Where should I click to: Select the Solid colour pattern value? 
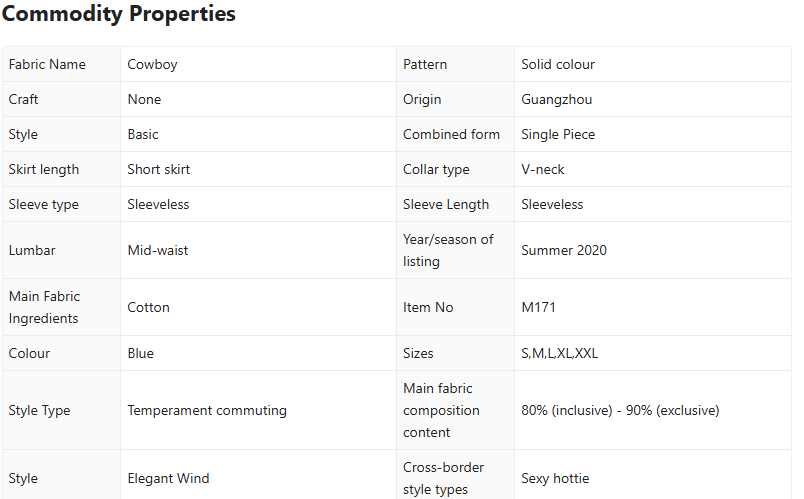[558, 64]
